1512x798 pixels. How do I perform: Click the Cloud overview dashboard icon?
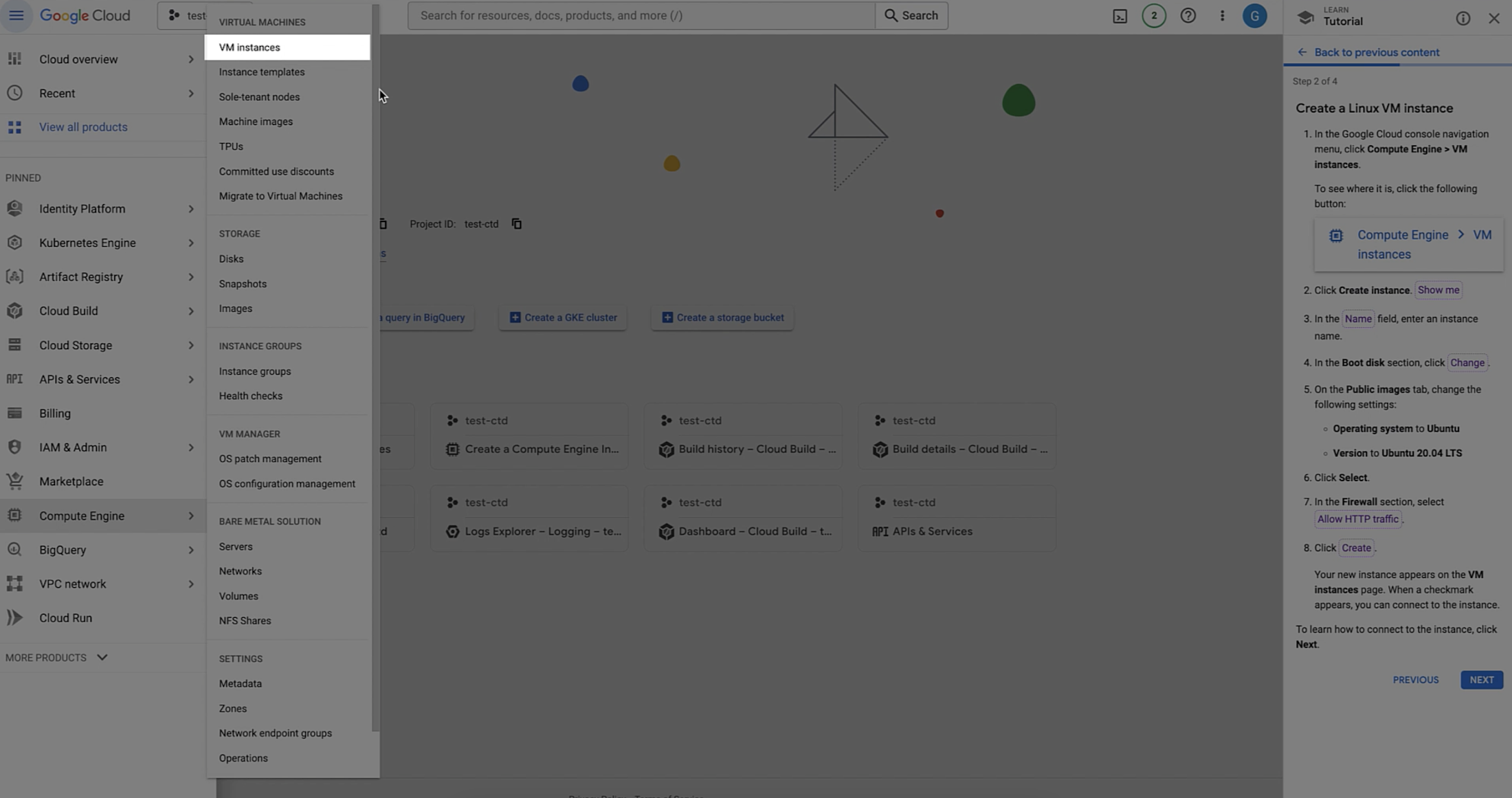tap(14, 59)
